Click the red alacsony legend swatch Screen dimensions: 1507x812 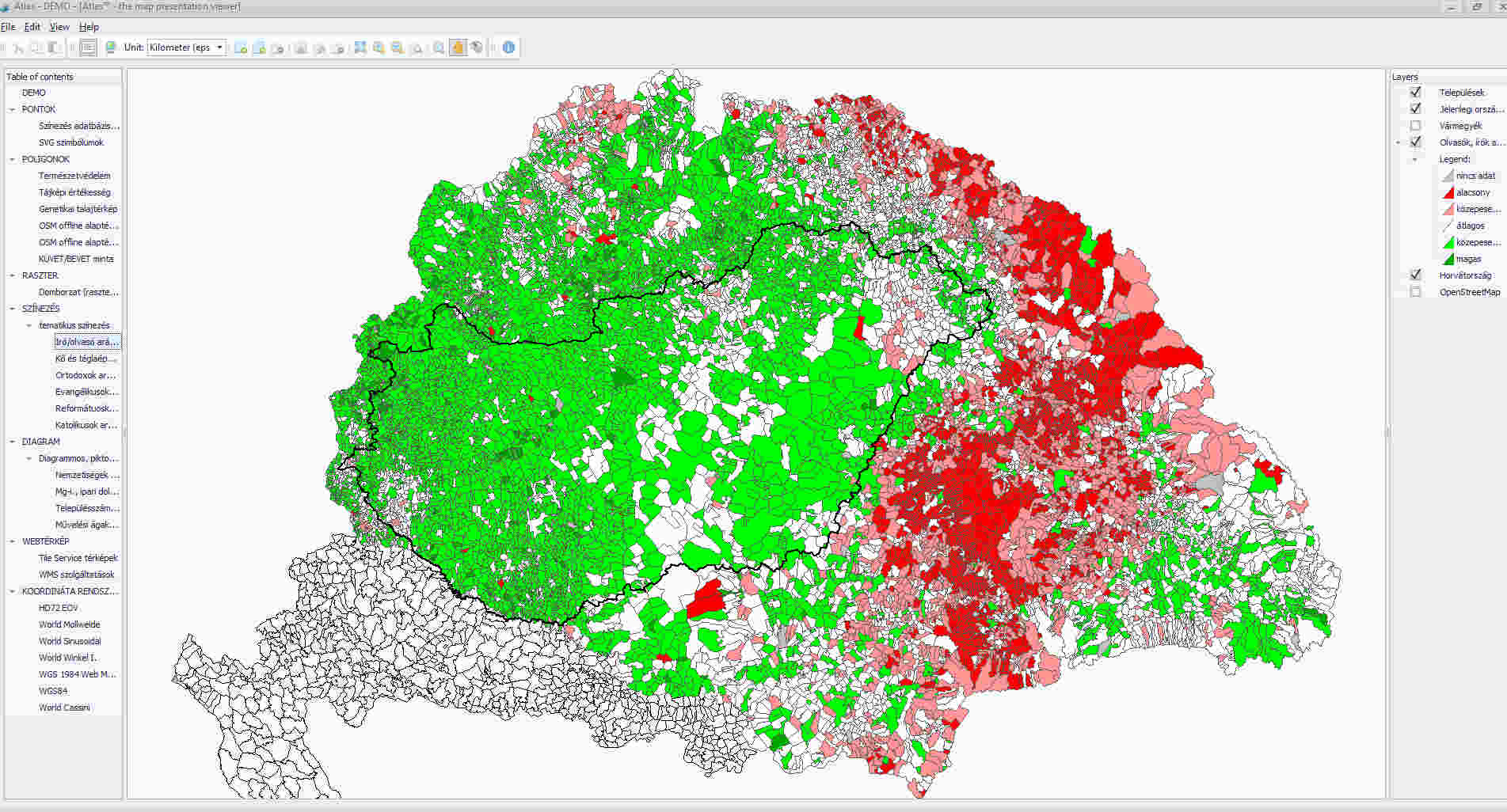coord(1448,192)
